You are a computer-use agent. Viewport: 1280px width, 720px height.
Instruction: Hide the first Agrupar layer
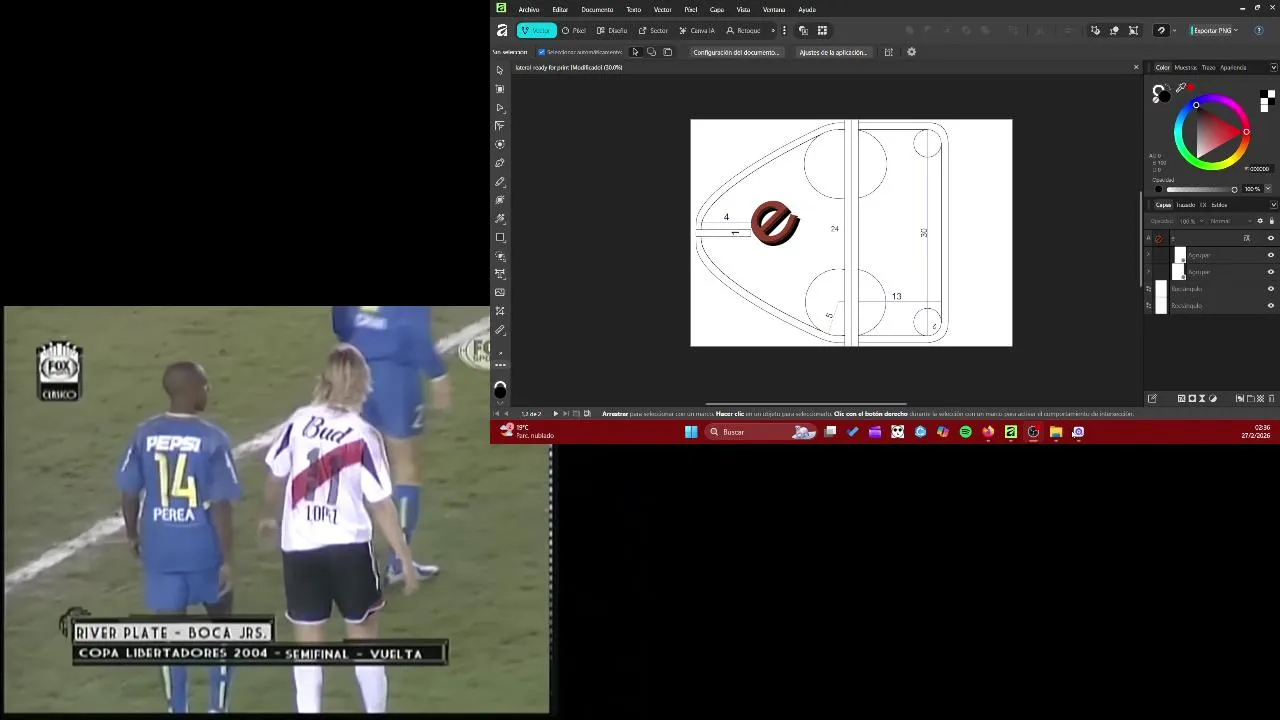tap(1271, 255)
